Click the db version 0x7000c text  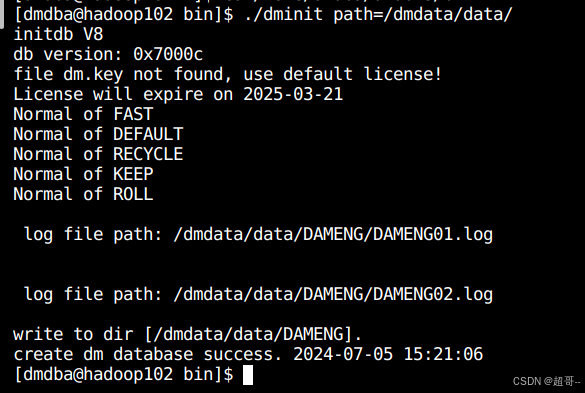(108, 54)
